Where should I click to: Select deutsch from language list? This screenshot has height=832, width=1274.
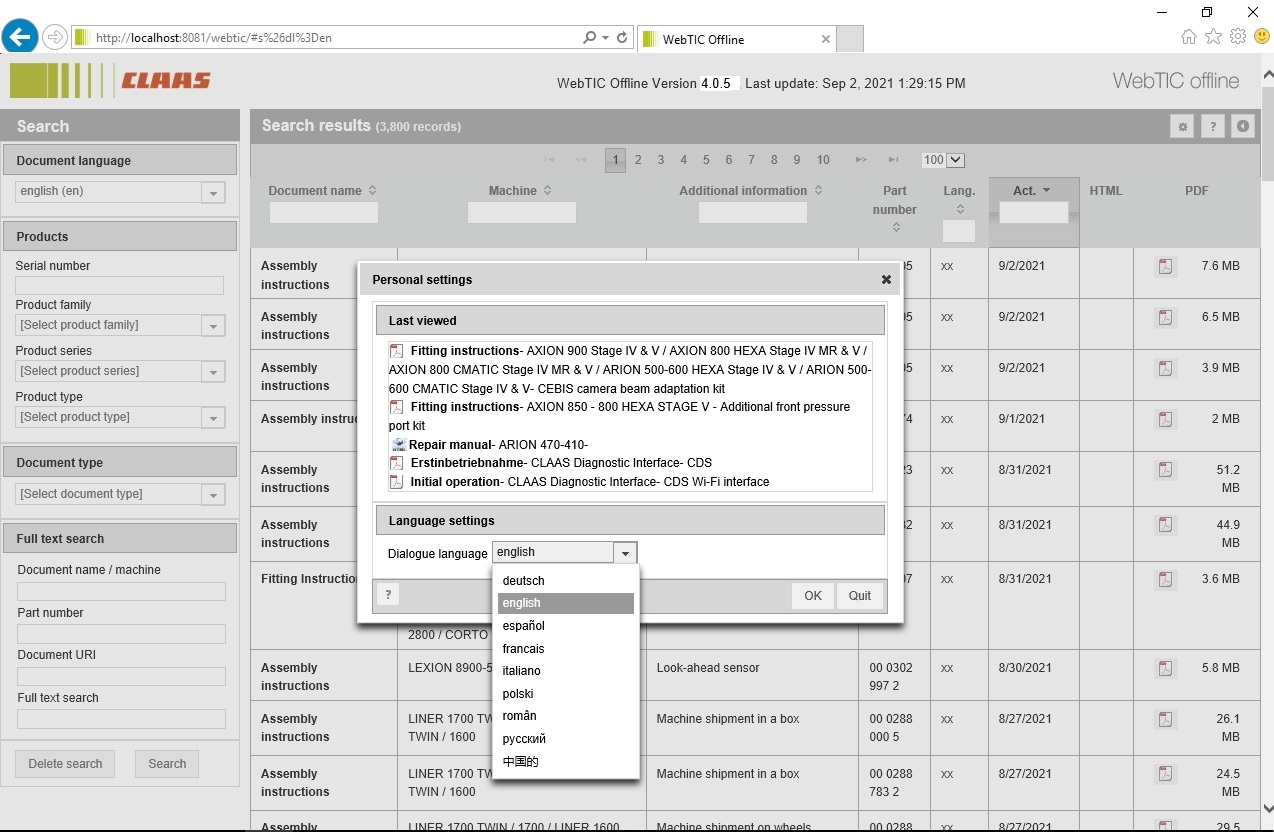(524, 581)
